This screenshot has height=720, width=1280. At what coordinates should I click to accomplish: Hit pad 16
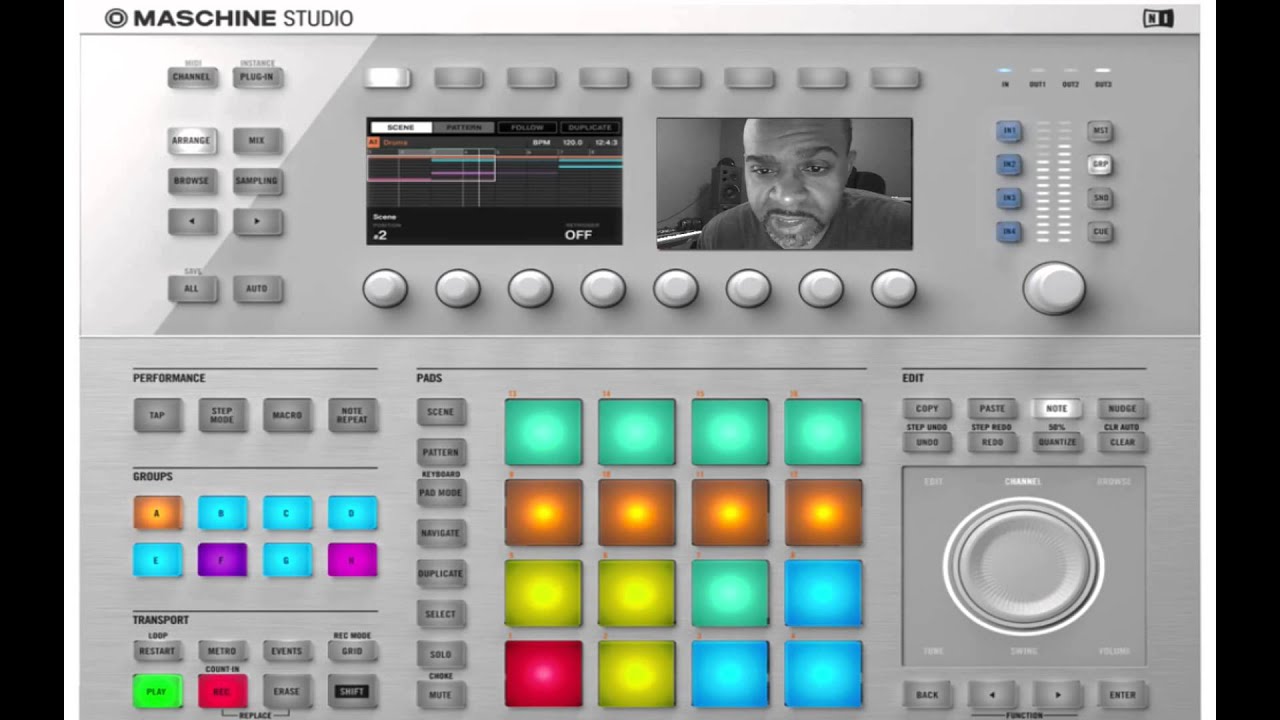823,432
